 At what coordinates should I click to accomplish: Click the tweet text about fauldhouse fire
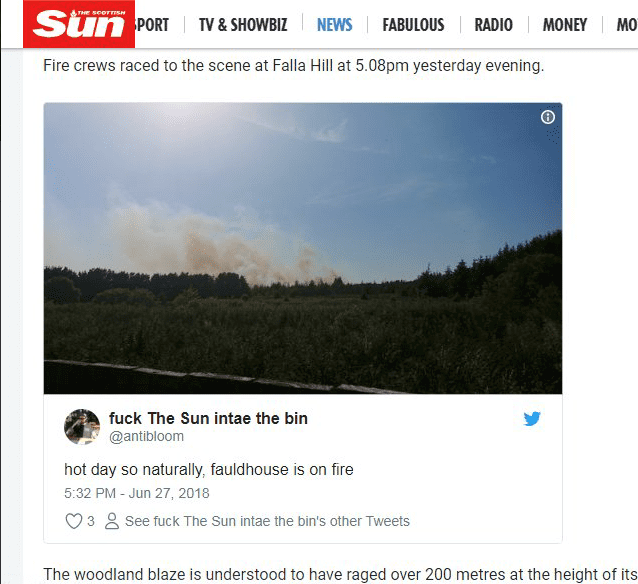click(209, 470)
